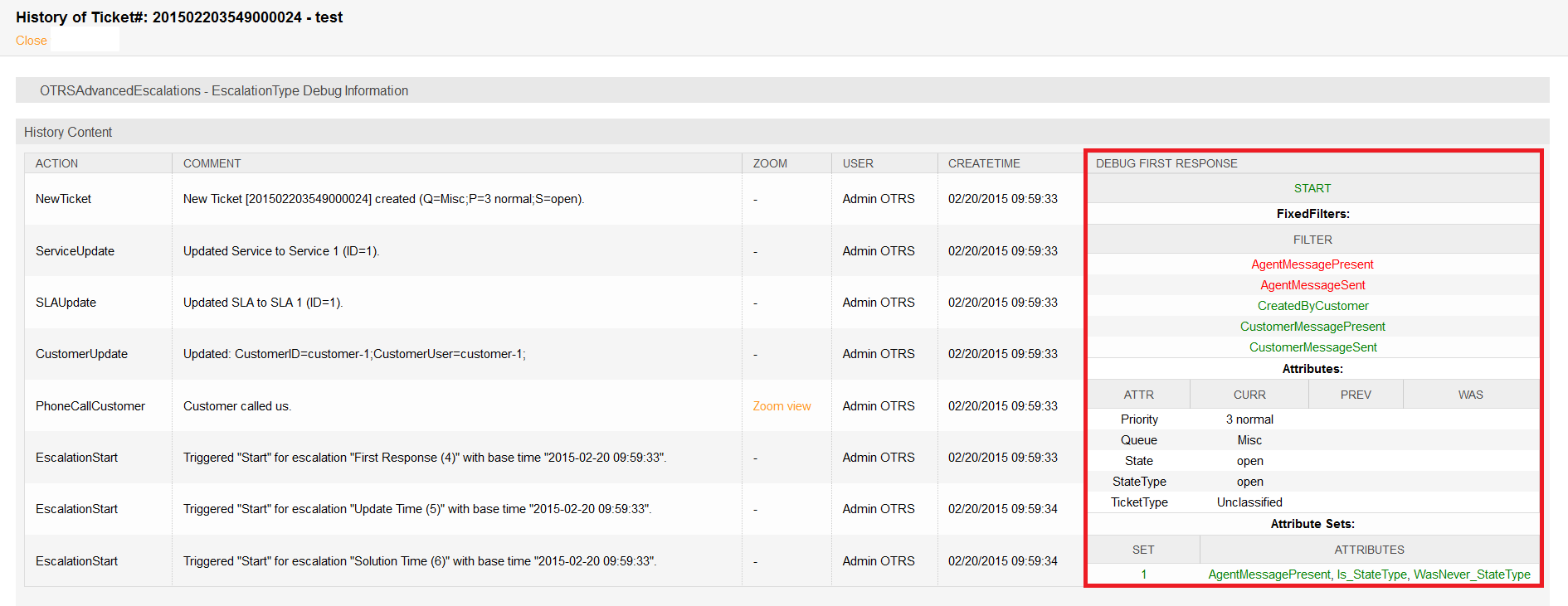This screenshot has height=606, width=1568.
Task: Click the Is_StateType attribute set list
Action: pyautogui.click(x=1369, y=574)
